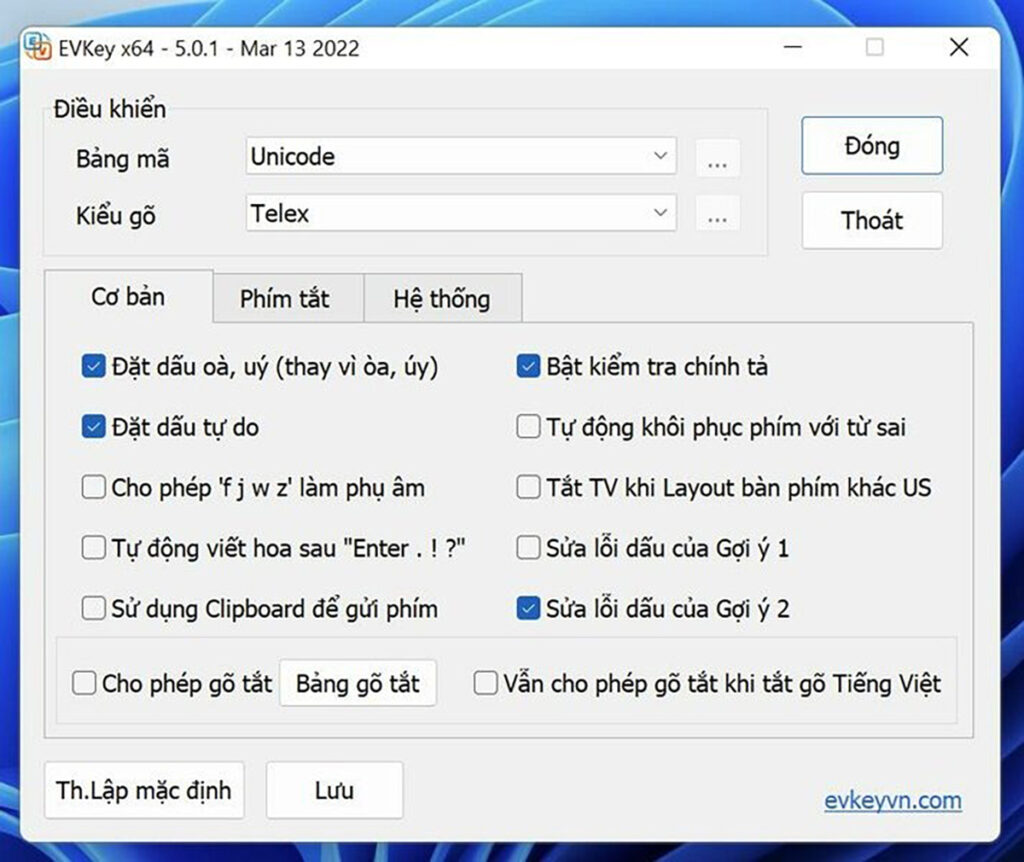Viewport: 1024px width, 862px height.
Task: Click the Đóng button
Action: click(872, 146)
